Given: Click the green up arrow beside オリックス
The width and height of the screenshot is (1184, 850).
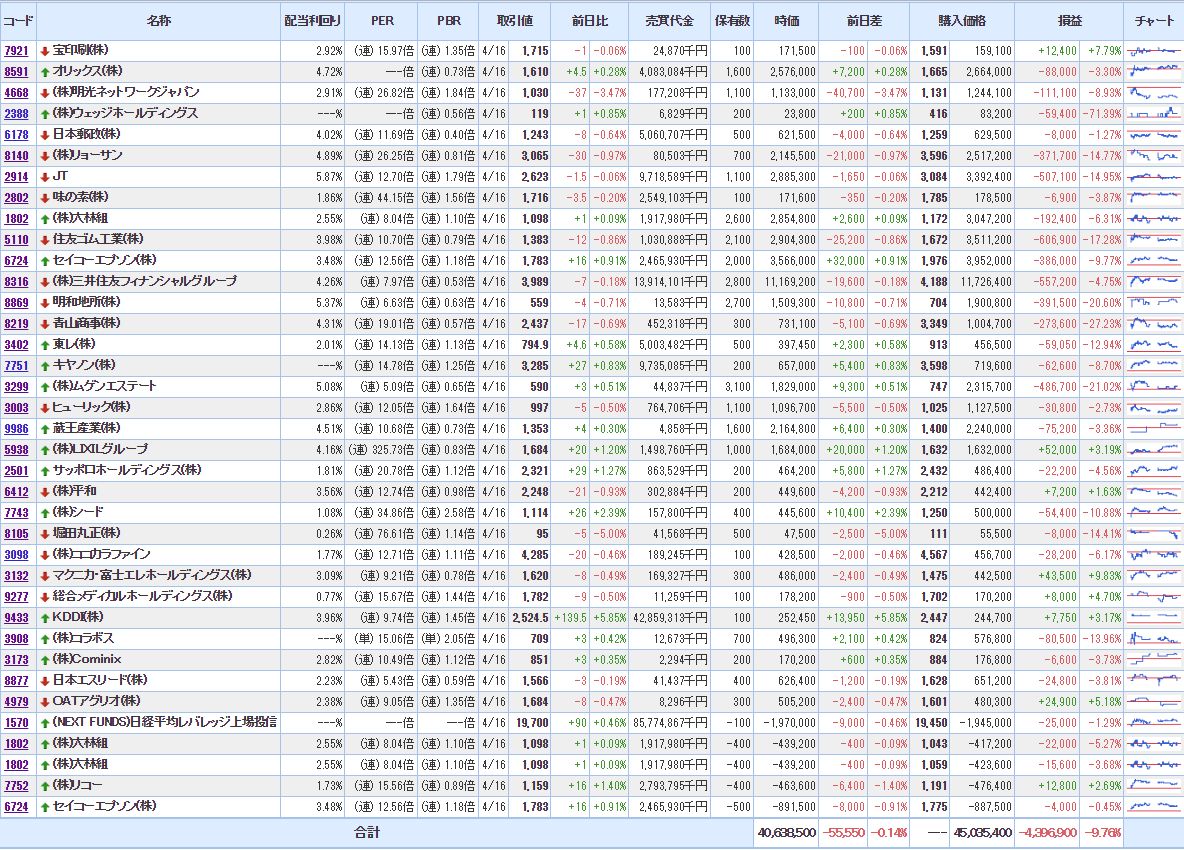Looking at the screenshot, I should pyautogui.click(x=45, y=72).
